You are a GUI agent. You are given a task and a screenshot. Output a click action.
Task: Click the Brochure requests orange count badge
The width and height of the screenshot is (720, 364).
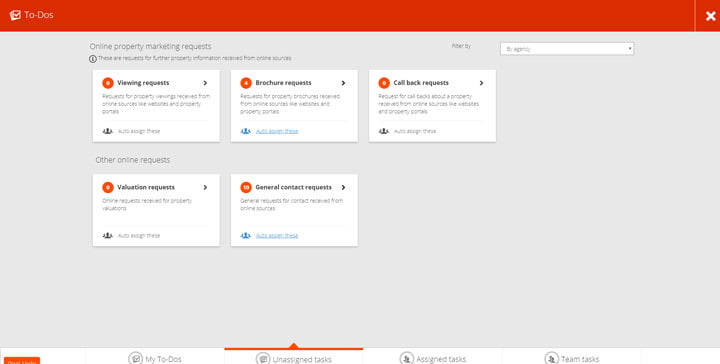pyautogui.click(x=246, y=83)
